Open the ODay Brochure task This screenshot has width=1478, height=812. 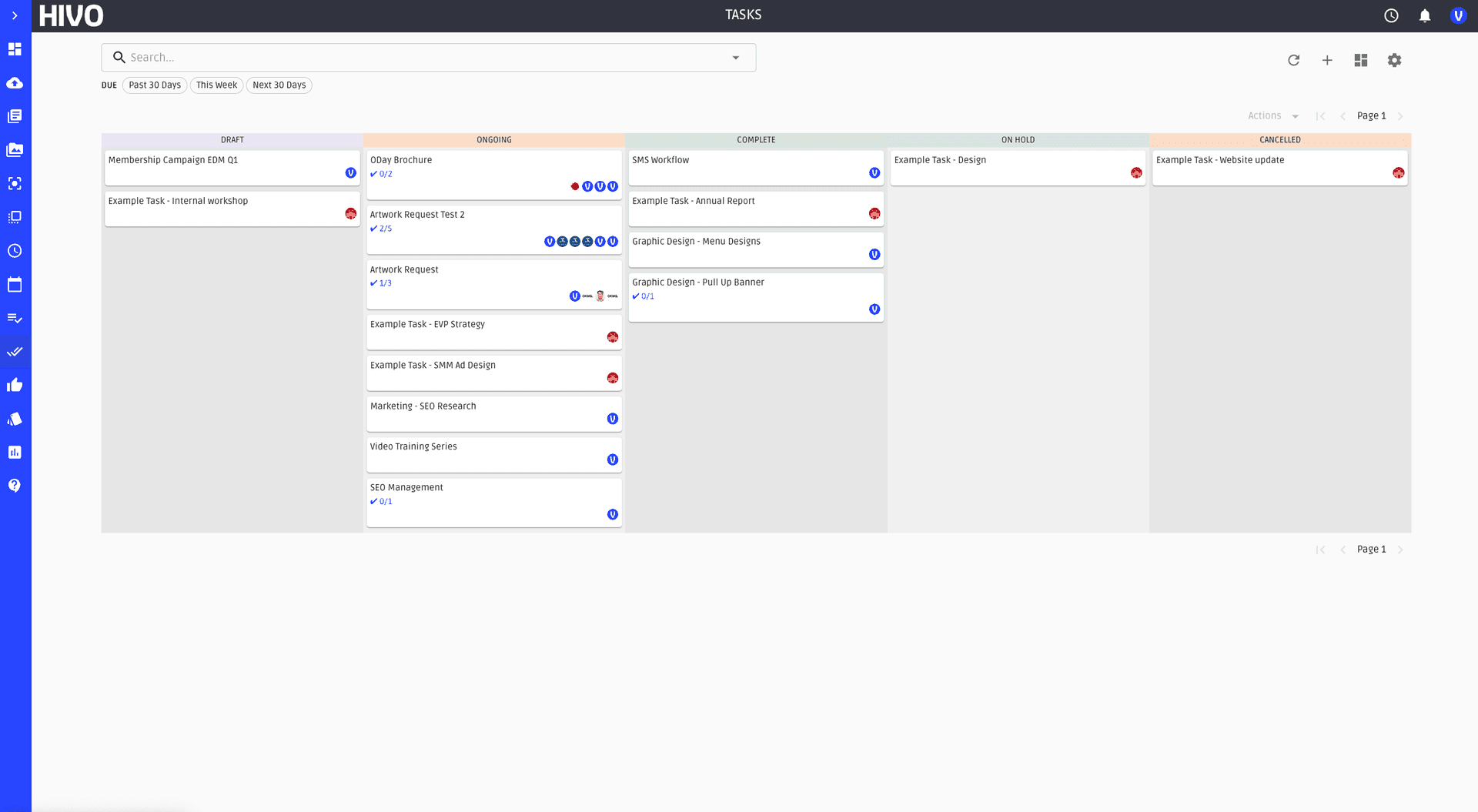494,175
